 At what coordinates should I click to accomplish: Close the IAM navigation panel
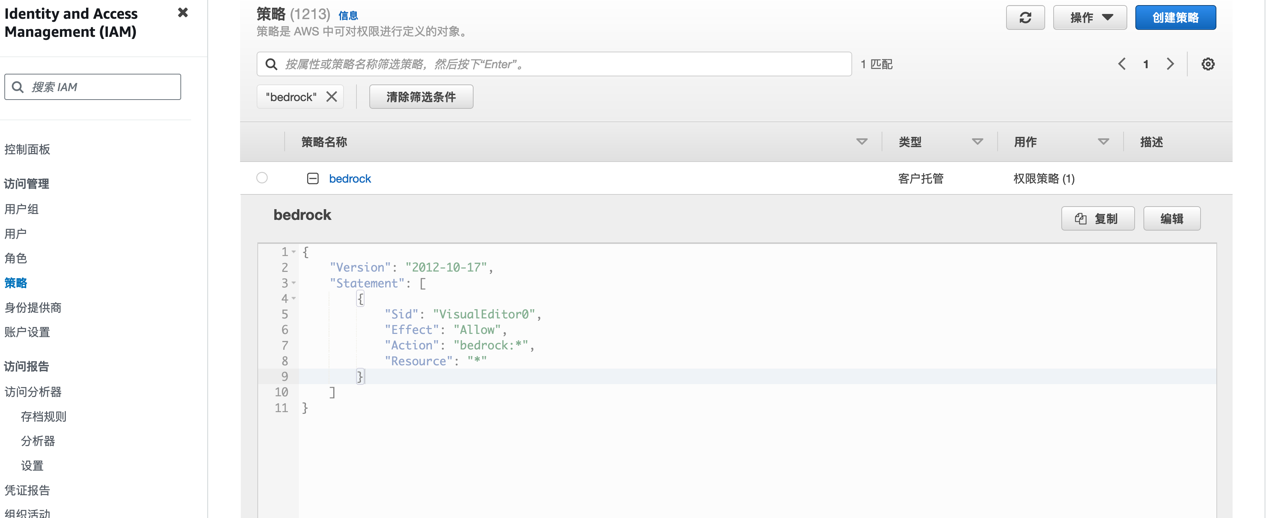(x=183, y=13)
